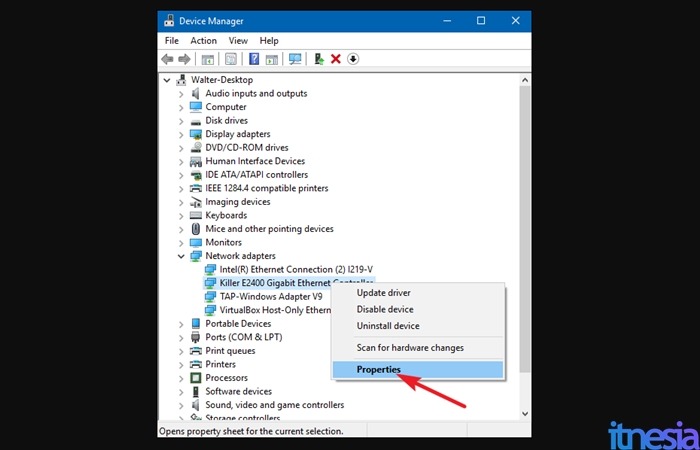Click the Printers category icon
The width and height of the screenshot is (700, 450).
(x=196, y=364)
